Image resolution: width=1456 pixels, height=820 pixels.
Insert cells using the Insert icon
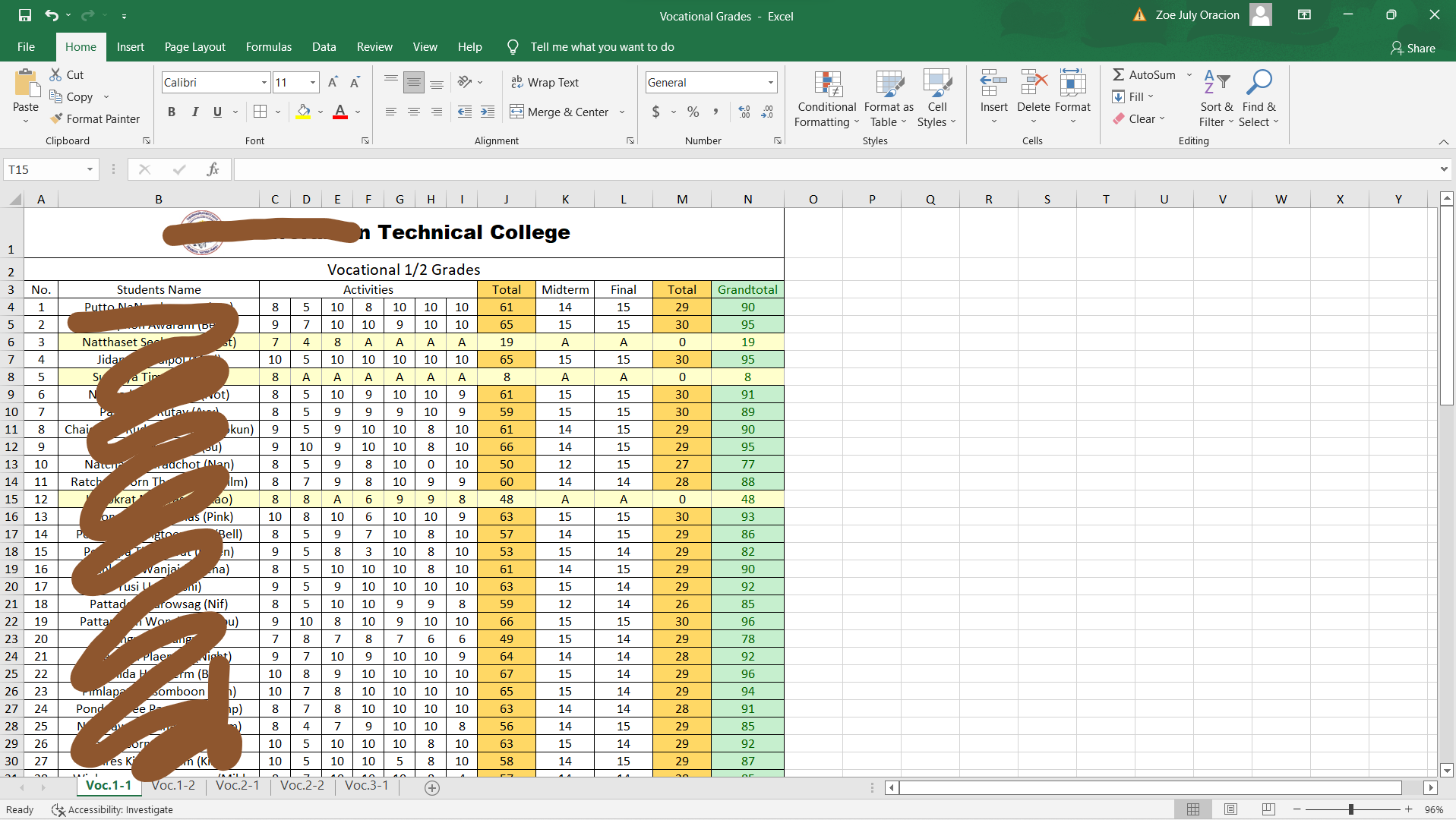[x=993, y=83]
